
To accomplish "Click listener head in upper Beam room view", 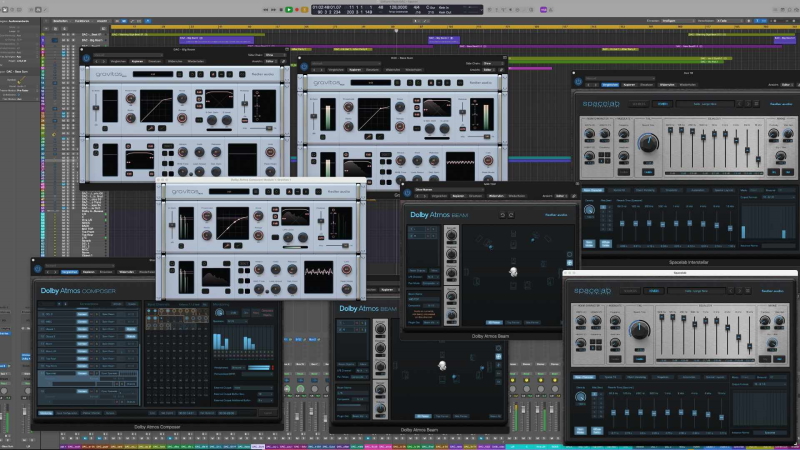I will 513,272.
